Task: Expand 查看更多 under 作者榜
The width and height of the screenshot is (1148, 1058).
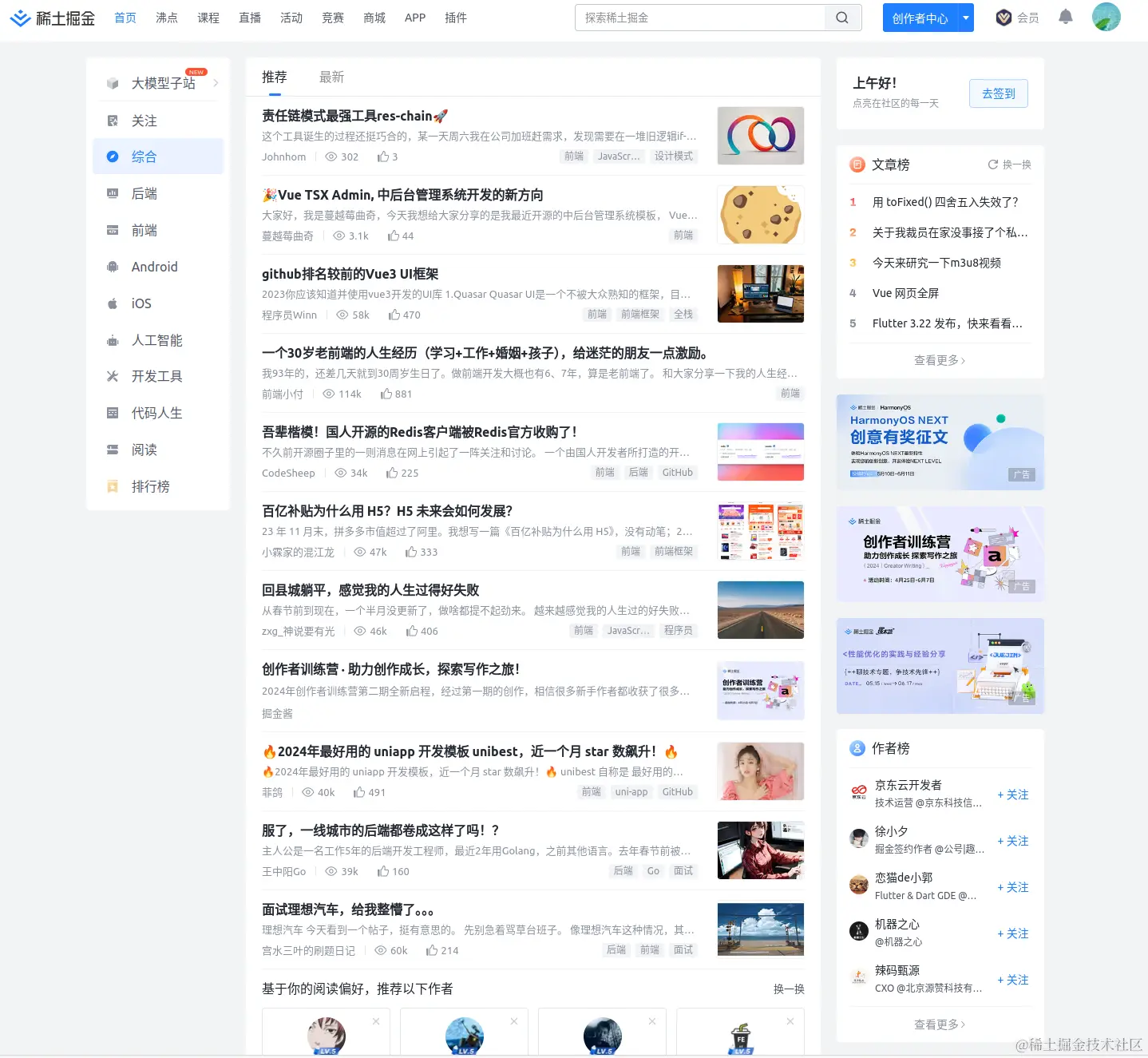Action: pos(940,1024)
